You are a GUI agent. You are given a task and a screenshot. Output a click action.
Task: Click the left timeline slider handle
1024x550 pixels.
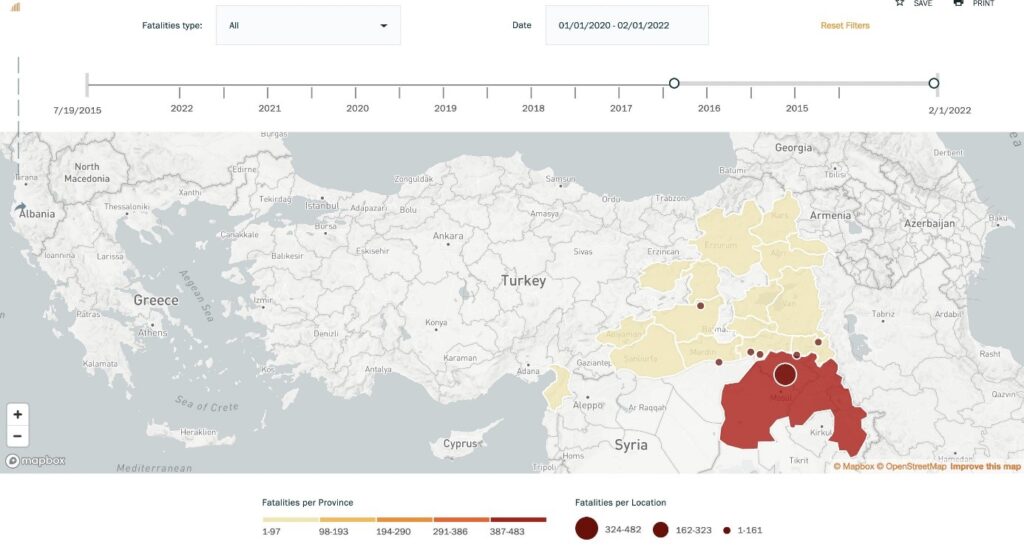coord(674,83)
